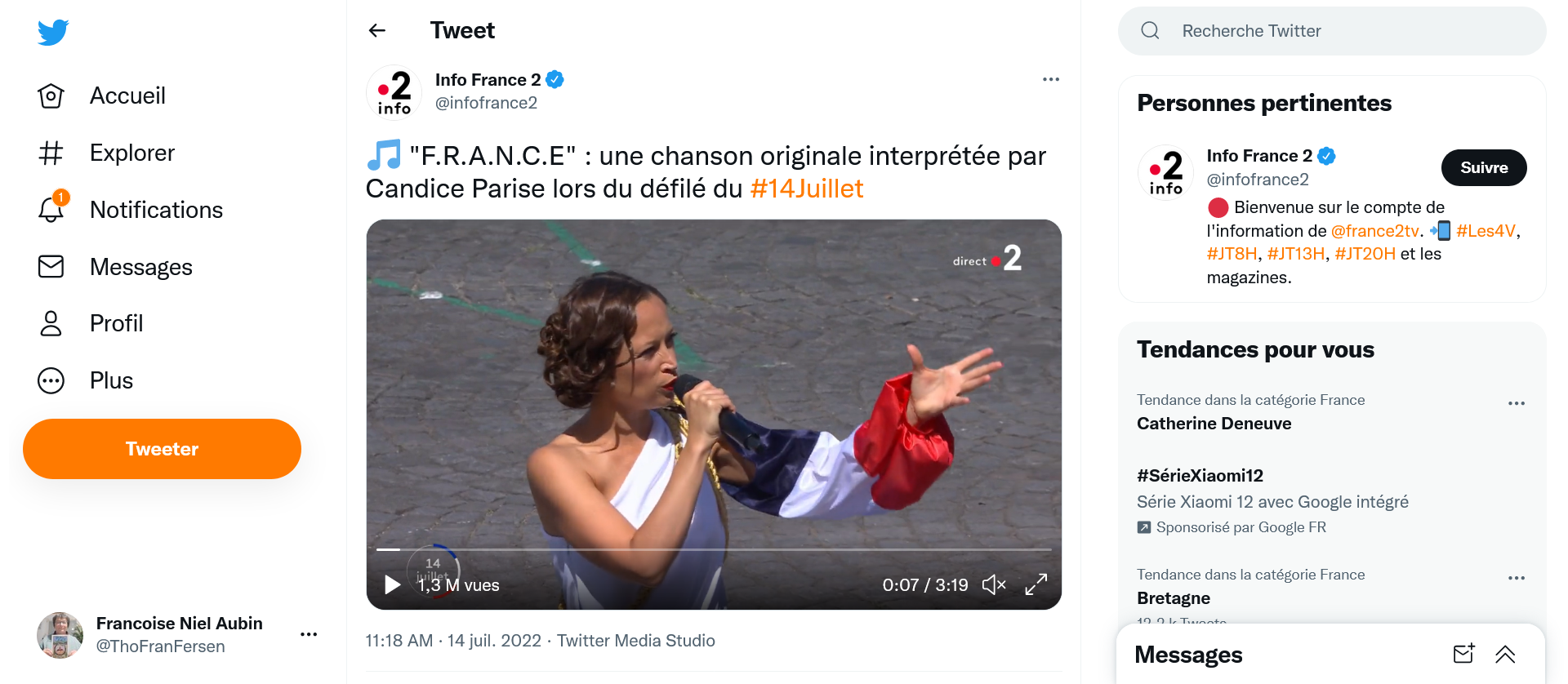Viewport: 1568px width, 684px height.
Task: Expand the Messages drawer chevron
Action: pos(1505,654)
